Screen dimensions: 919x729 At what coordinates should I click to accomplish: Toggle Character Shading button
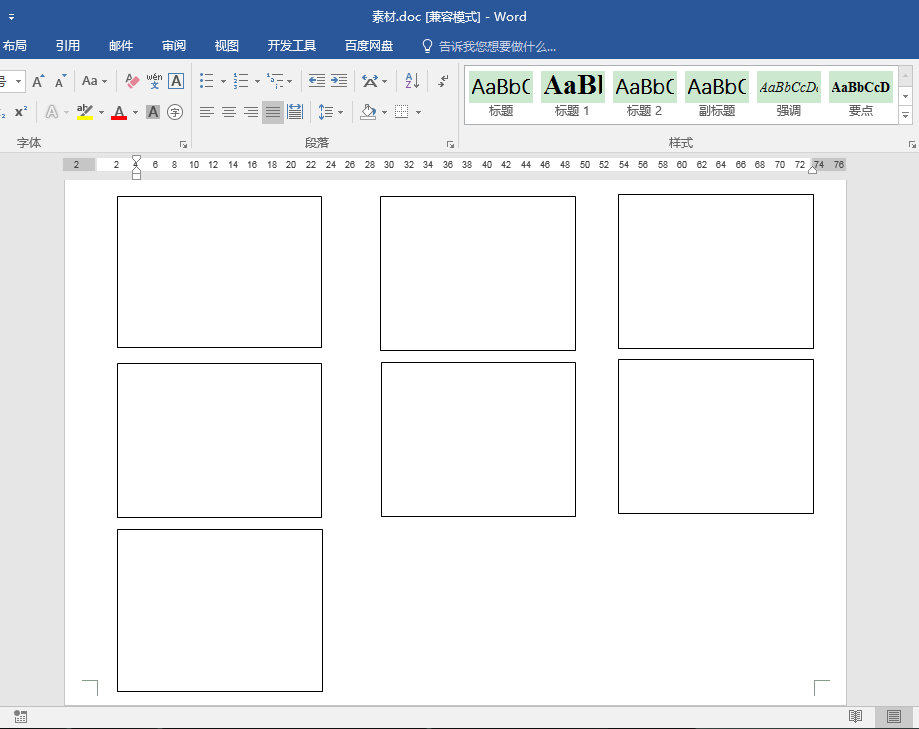pos(153,112)
